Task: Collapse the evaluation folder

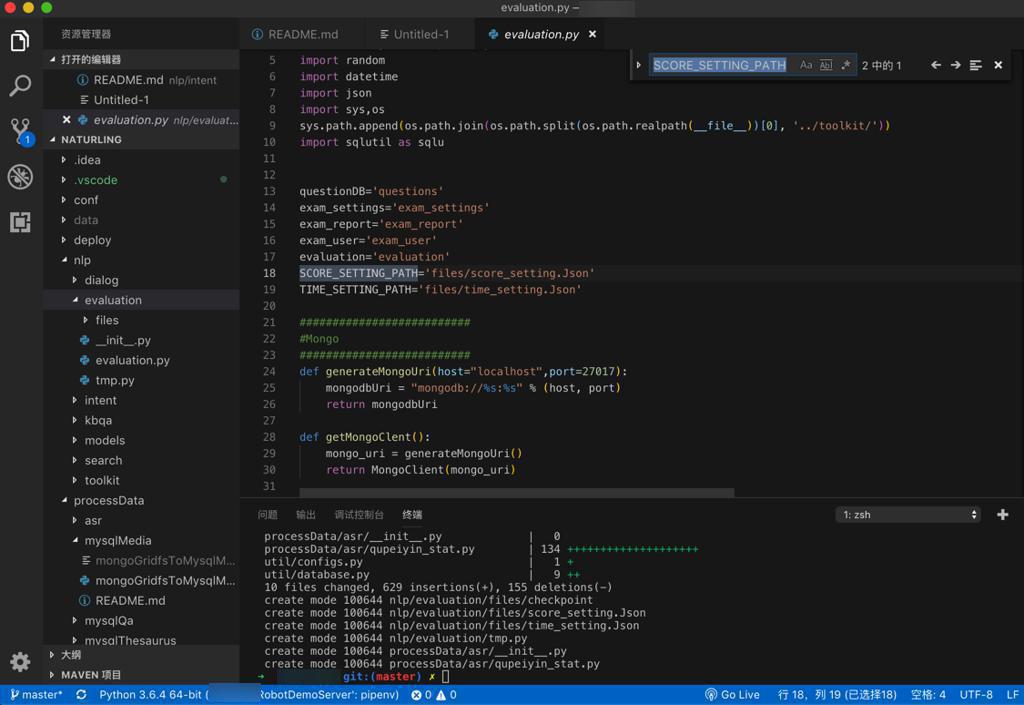Action: click(x=141, y=300)
